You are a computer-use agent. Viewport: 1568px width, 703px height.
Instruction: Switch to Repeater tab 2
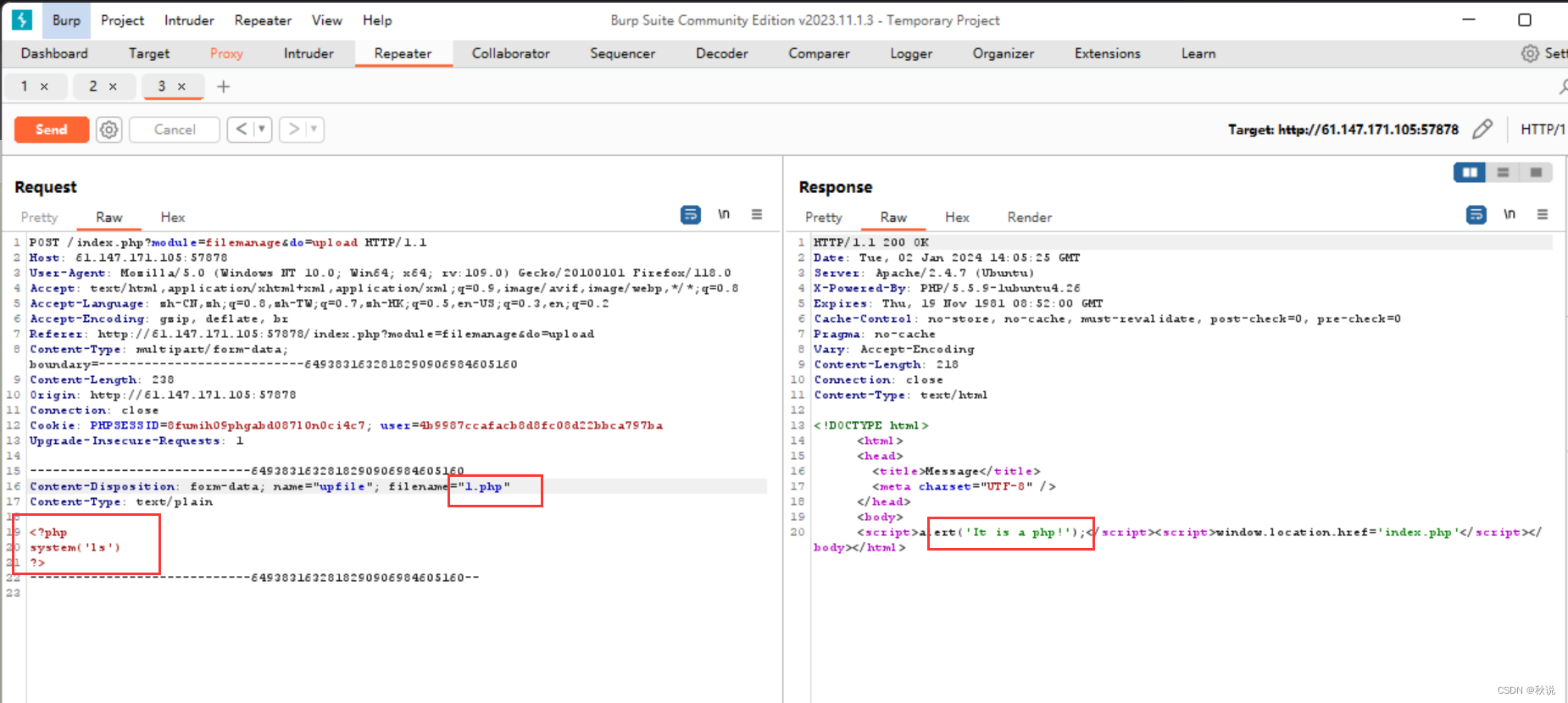tap(93, 86)
